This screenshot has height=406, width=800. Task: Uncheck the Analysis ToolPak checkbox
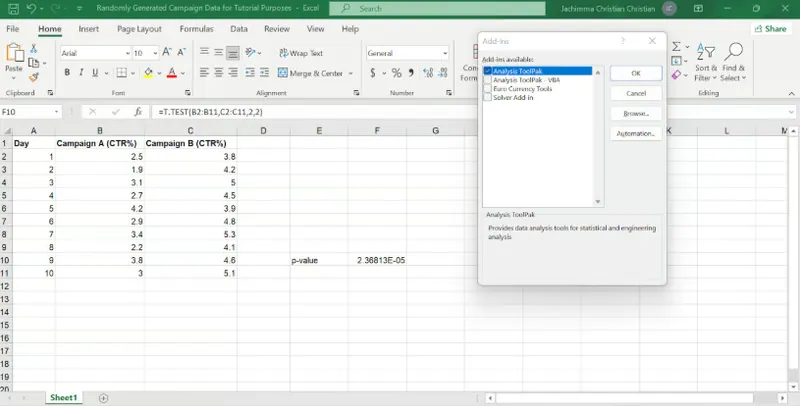pyautogui.click(x=487, y=72)
